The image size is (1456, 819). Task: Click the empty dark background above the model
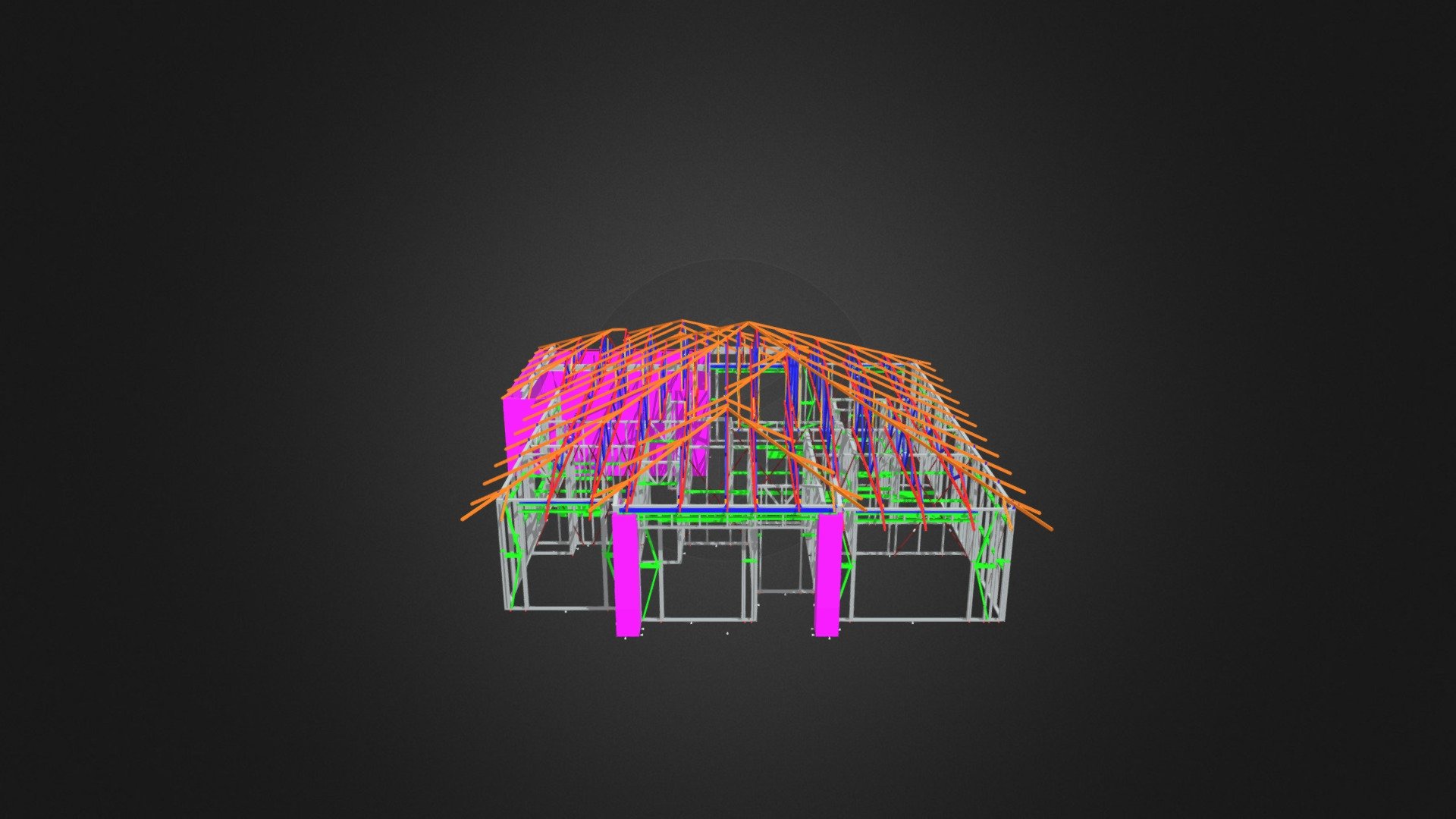point(728,152)
